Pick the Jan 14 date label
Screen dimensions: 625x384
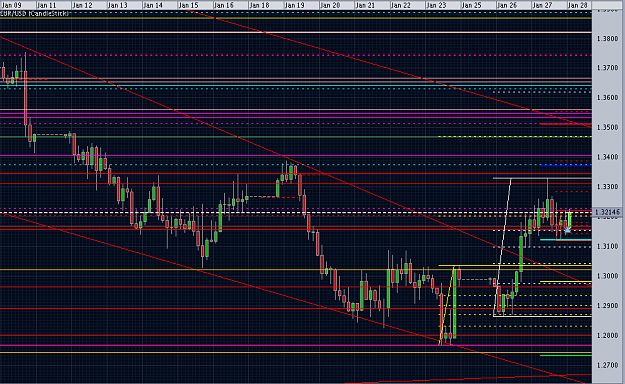point(153,5)
